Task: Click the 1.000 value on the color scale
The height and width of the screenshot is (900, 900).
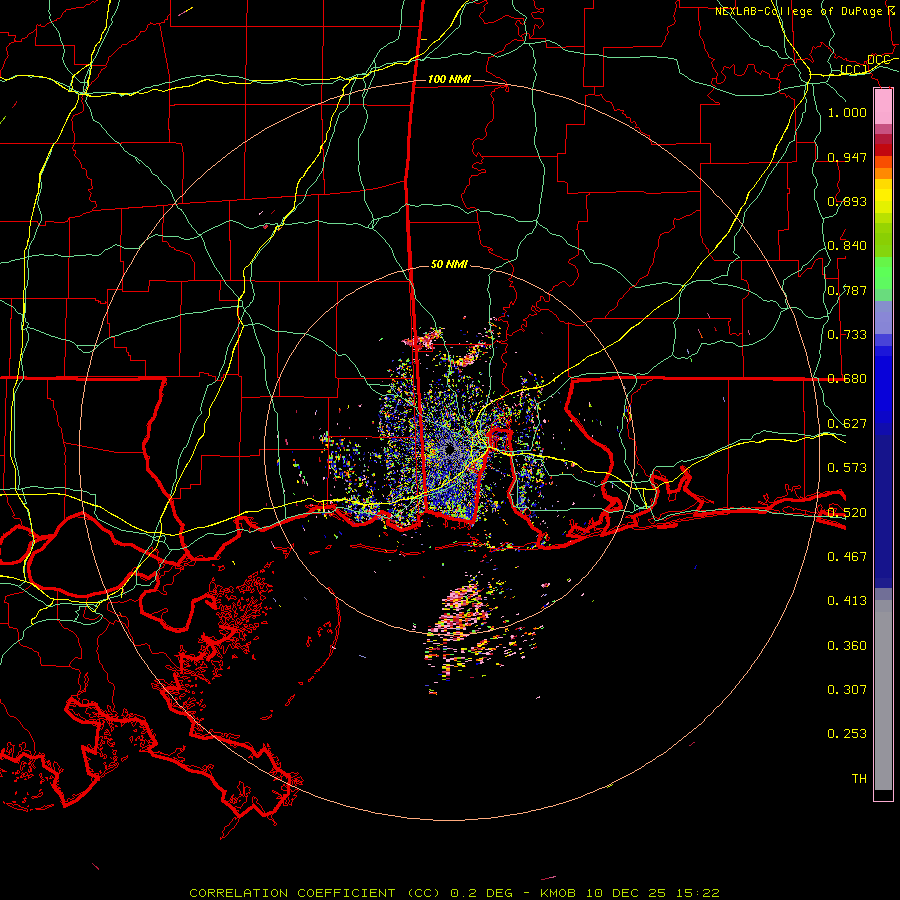Action: coord(847,112)
